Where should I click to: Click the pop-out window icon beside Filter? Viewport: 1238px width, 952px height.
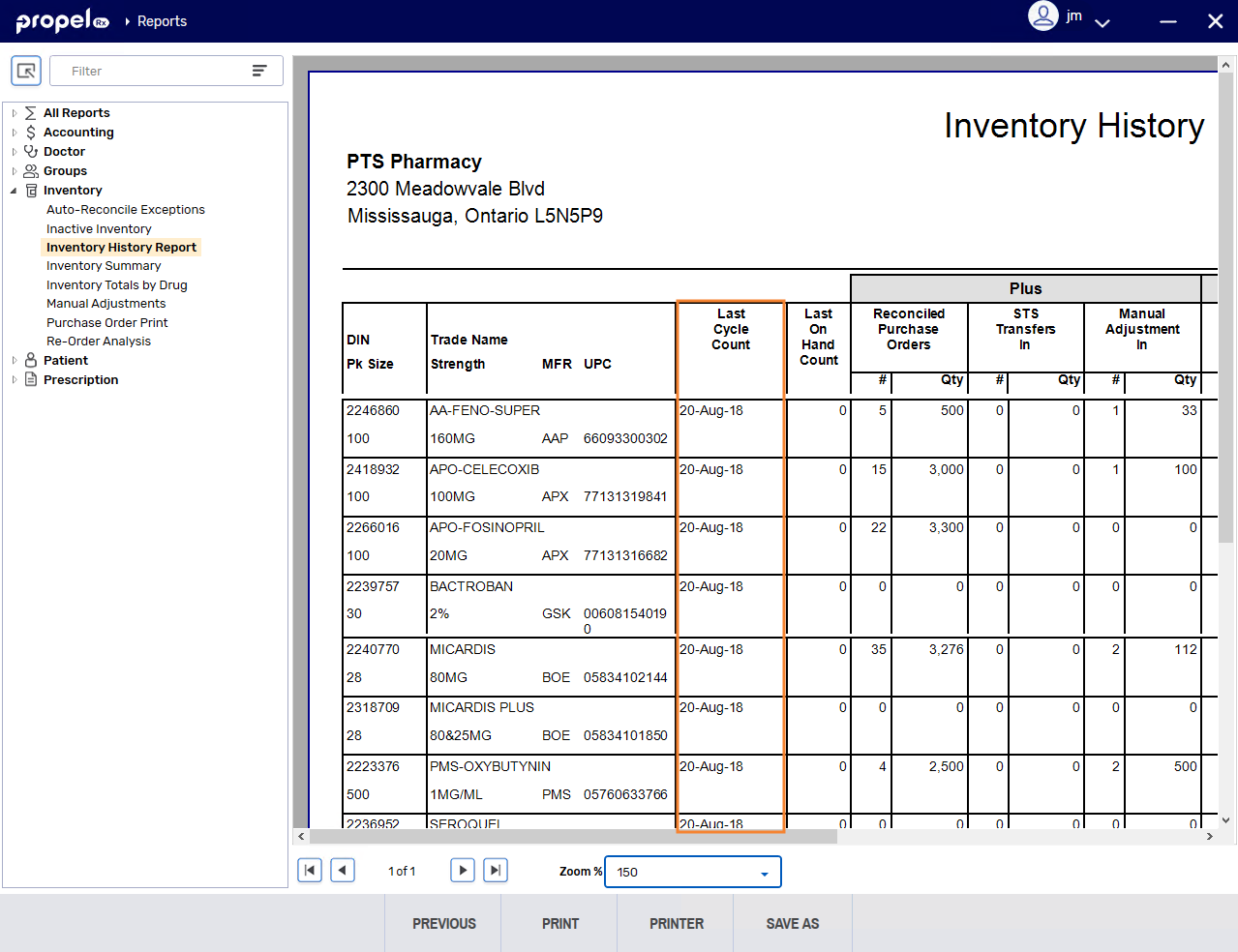[x=26, y=71]
